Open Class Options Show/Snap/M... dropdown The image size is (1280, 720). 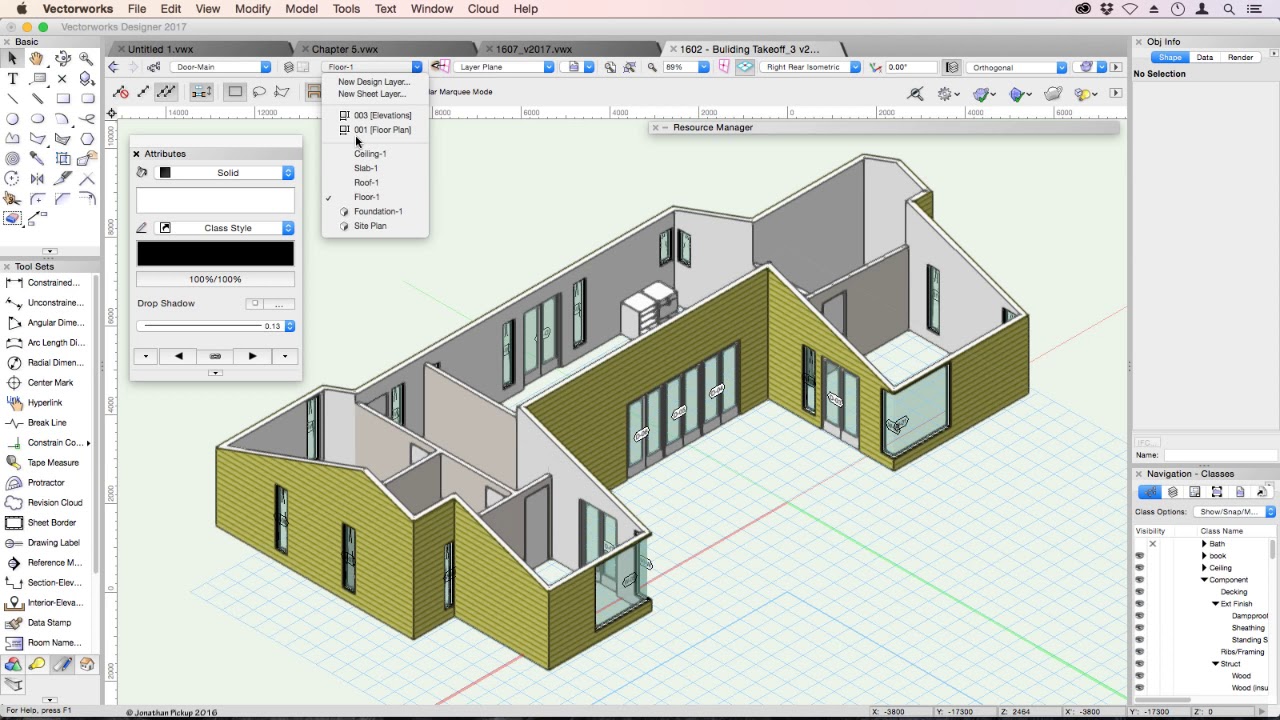click(1234, 512)
